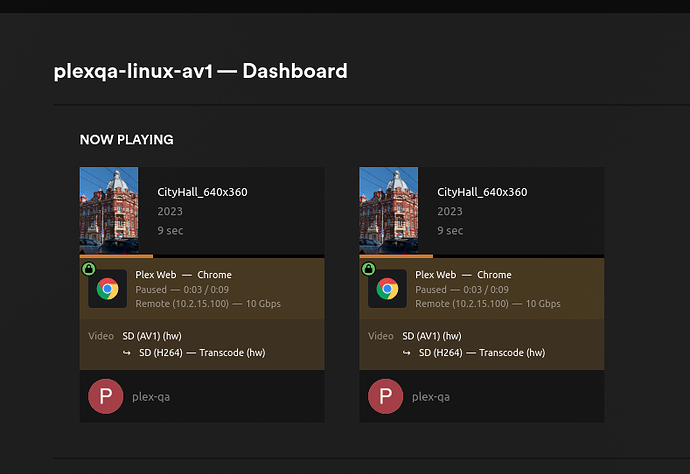Click the plexqa-linux-av1 Dashboard page title

click(200, 71)
